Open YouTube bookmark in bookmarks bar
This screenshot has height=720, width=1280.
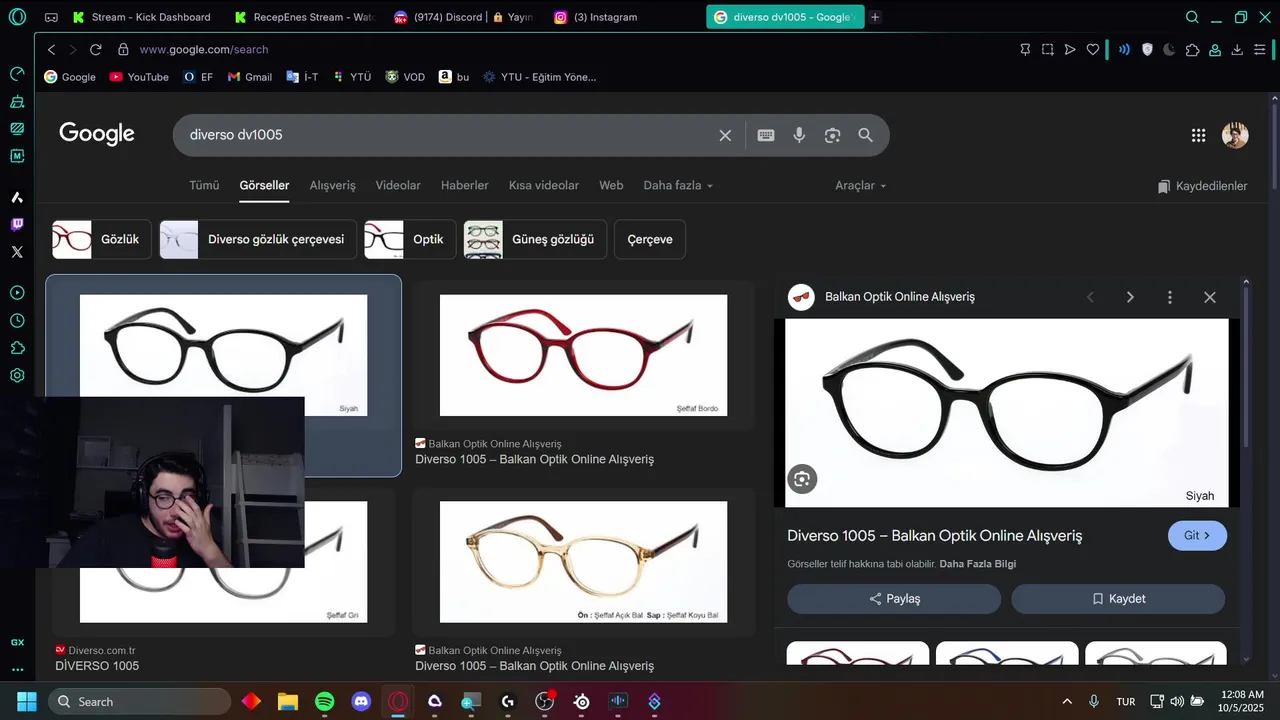[139, 77]
